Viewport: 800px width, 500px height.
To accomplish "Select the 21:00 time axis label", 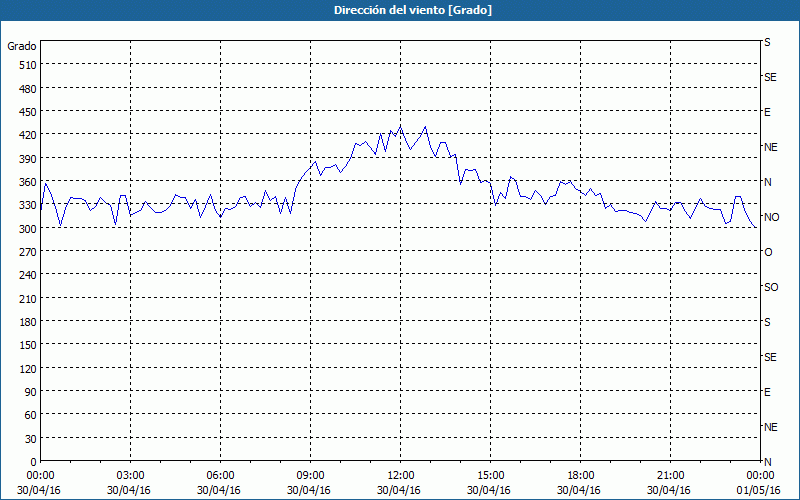I will (670, 476).
